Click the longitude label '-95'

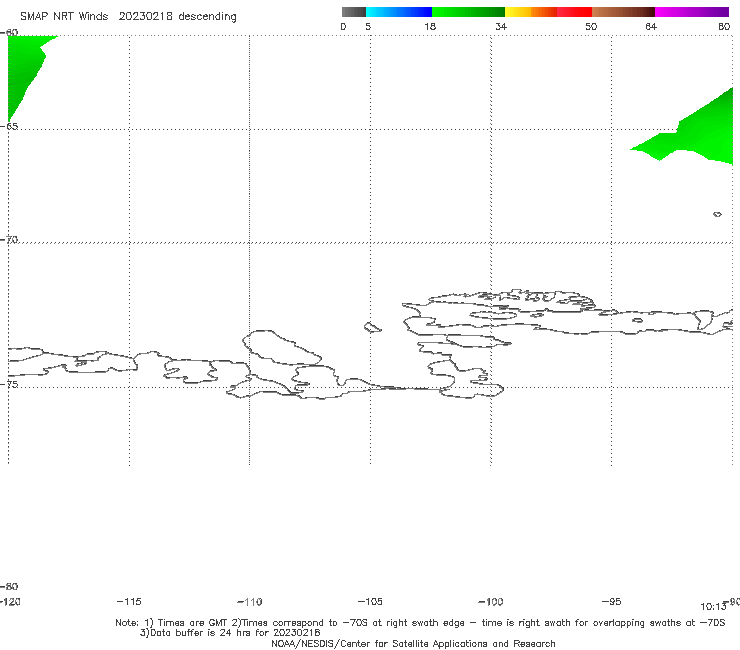click(612, 602)
